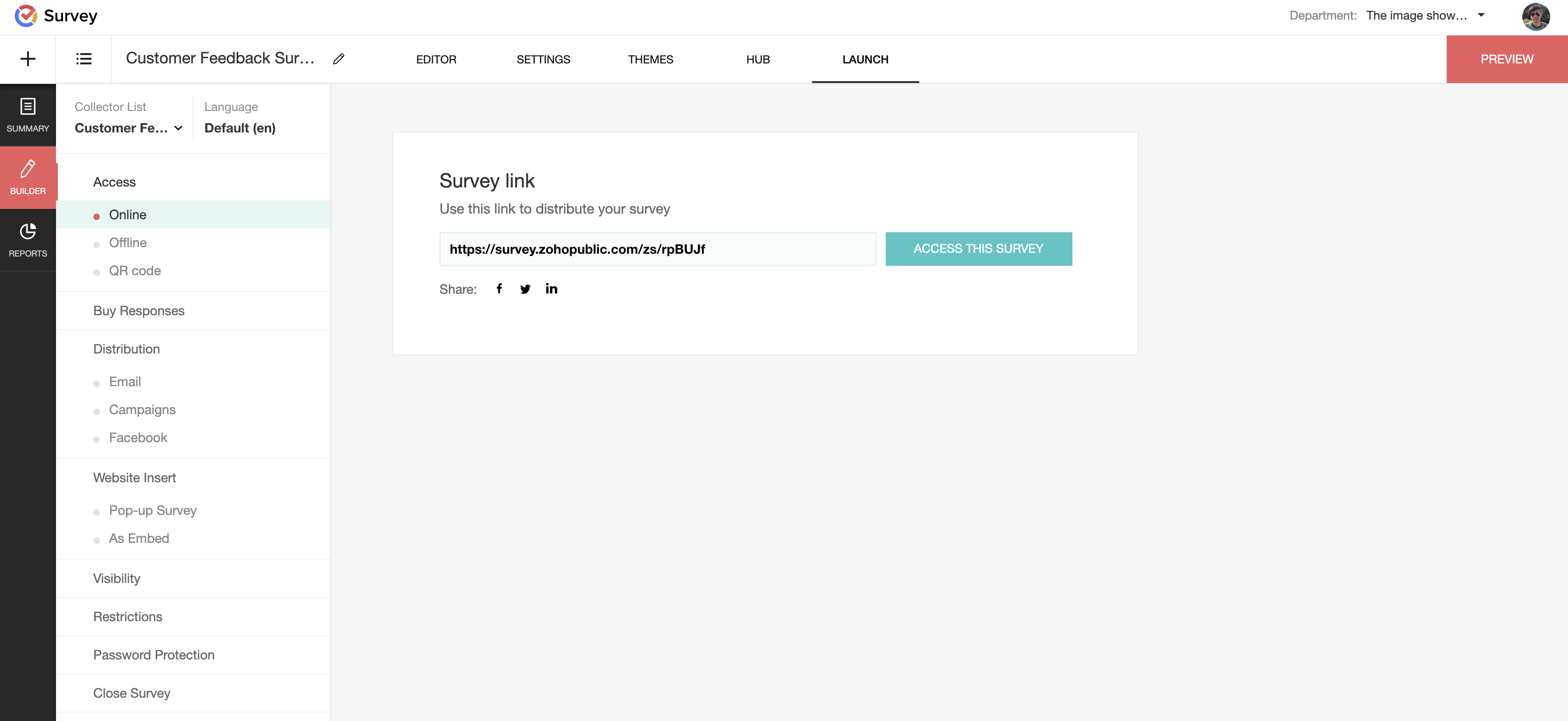Open the Department dropdown arrow
1568x721 pixels.
(x=1481, y=15)
